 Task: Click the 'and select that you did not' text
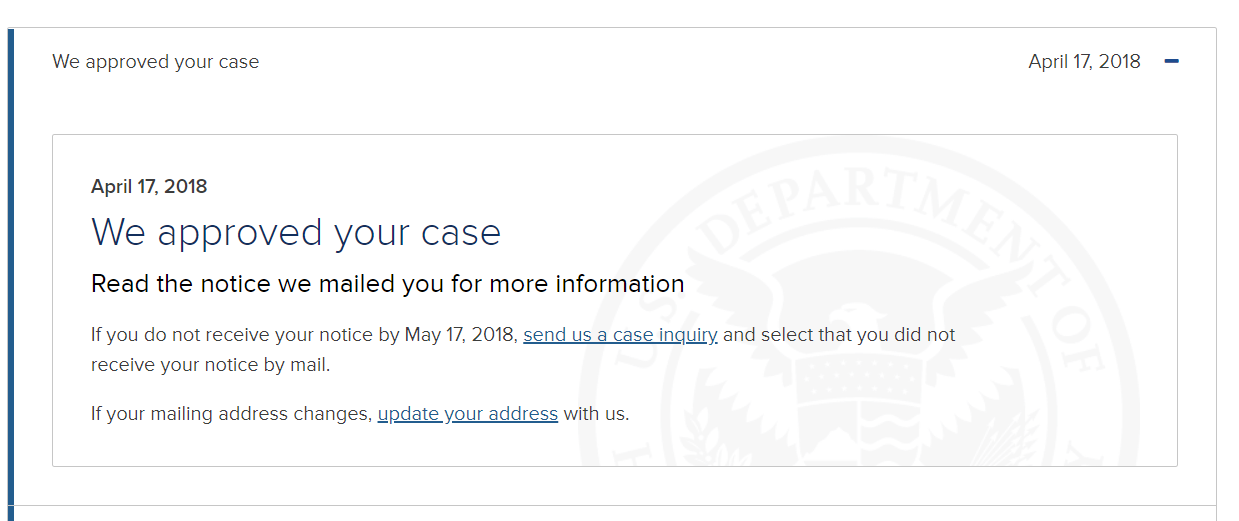[839, 335]
